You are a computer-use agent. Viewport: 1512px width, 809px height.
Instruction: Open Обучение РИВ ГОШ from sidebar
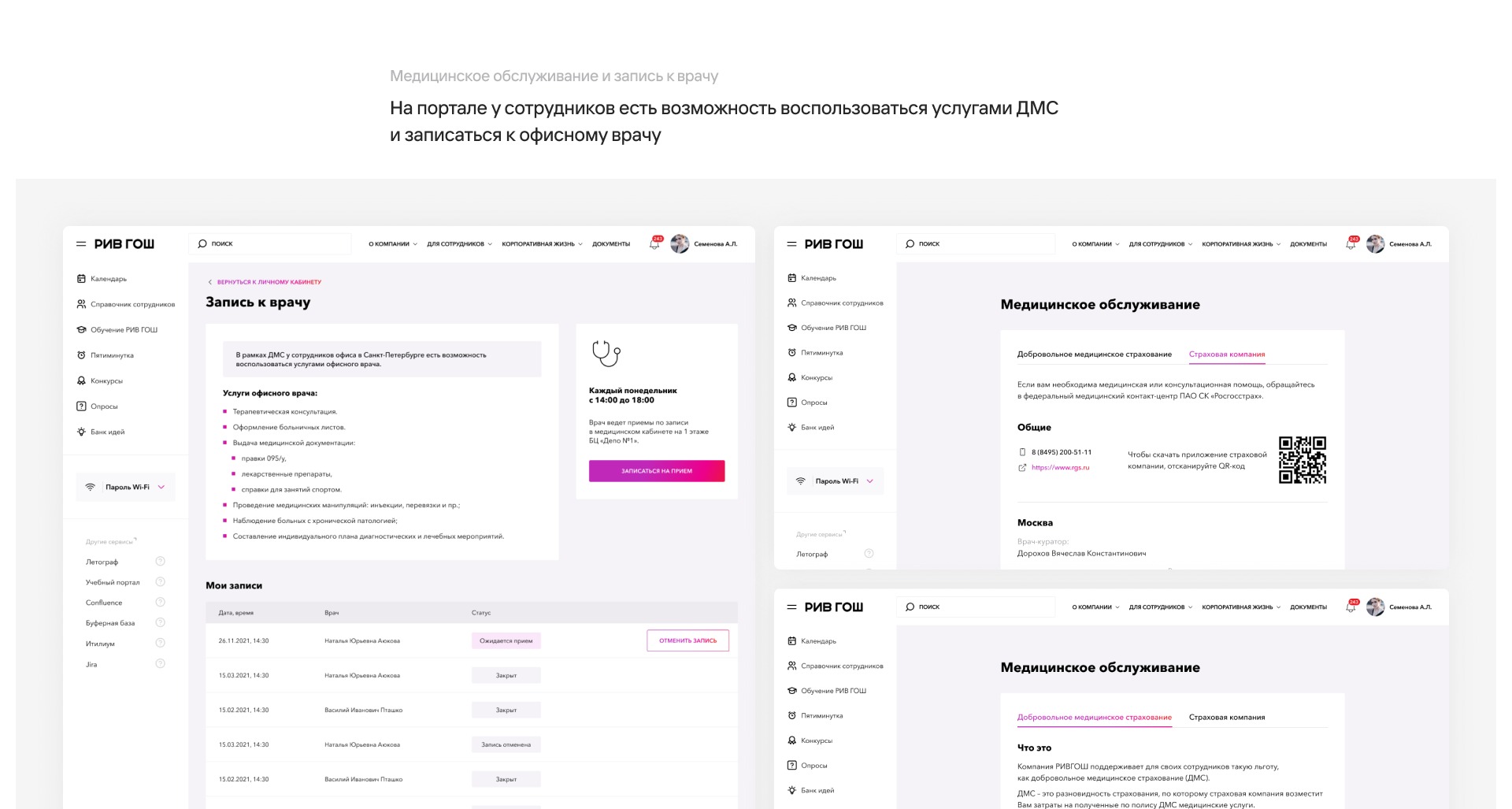124,329
